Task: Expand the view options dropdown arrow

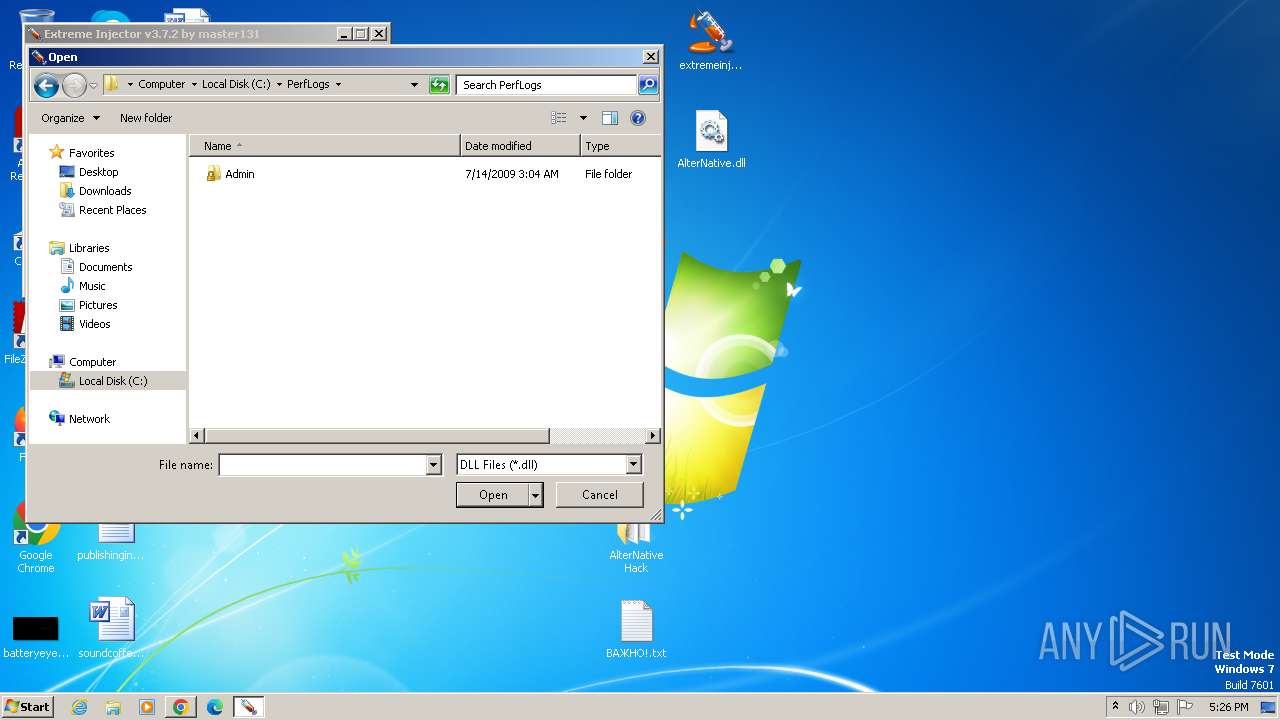Action: tap(583, 118)
